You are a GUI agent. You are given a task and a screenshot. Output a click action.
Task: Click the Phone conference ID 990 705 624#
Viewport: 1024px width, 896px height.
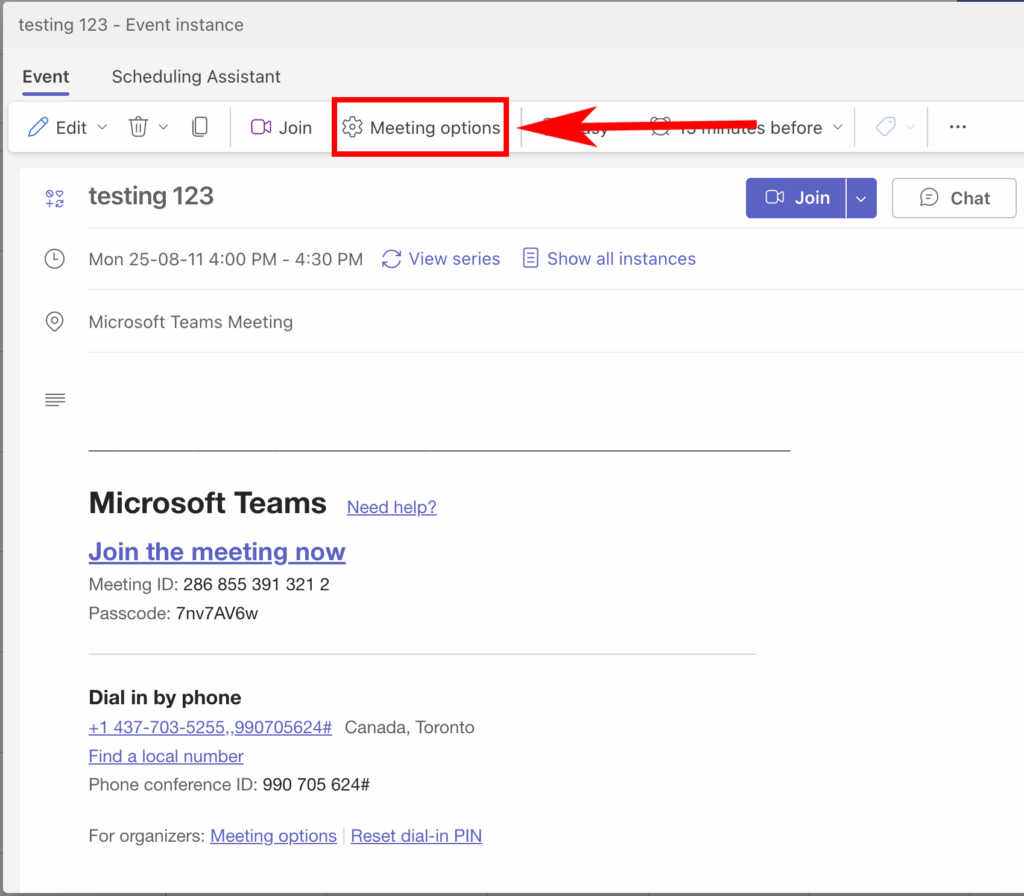pos(316,784)
